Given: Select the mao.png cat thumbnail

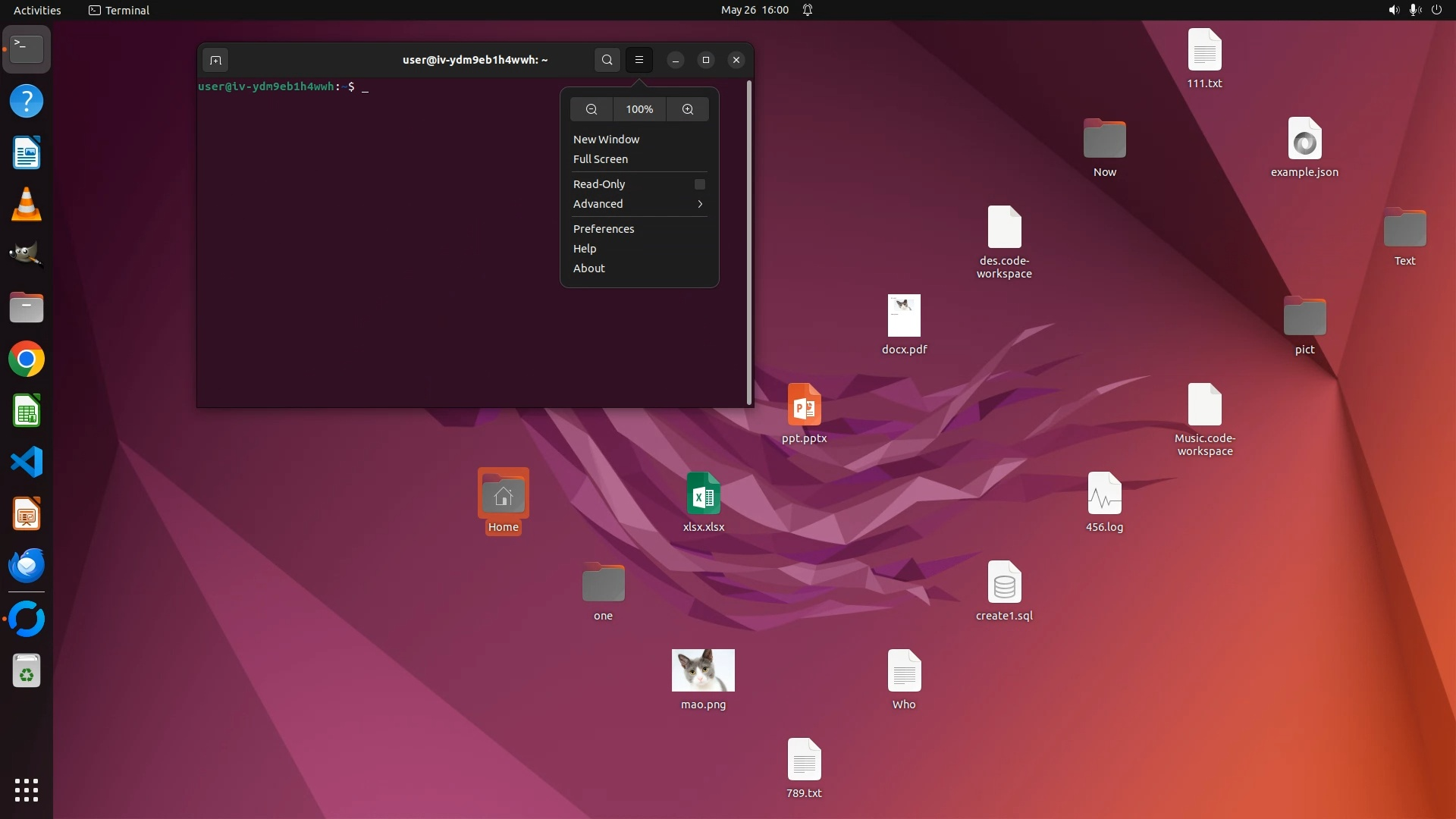Looking at the screenshot, I should pyautogui.click(x=703, y=670).
